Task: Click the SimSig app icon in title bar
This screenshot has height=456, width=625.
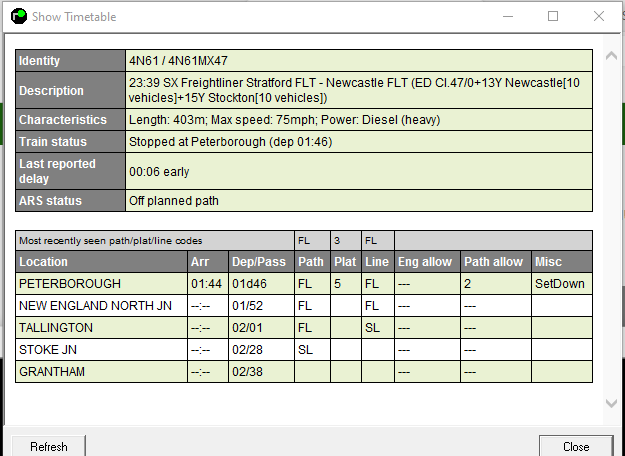Action: (x=19, y=16)
